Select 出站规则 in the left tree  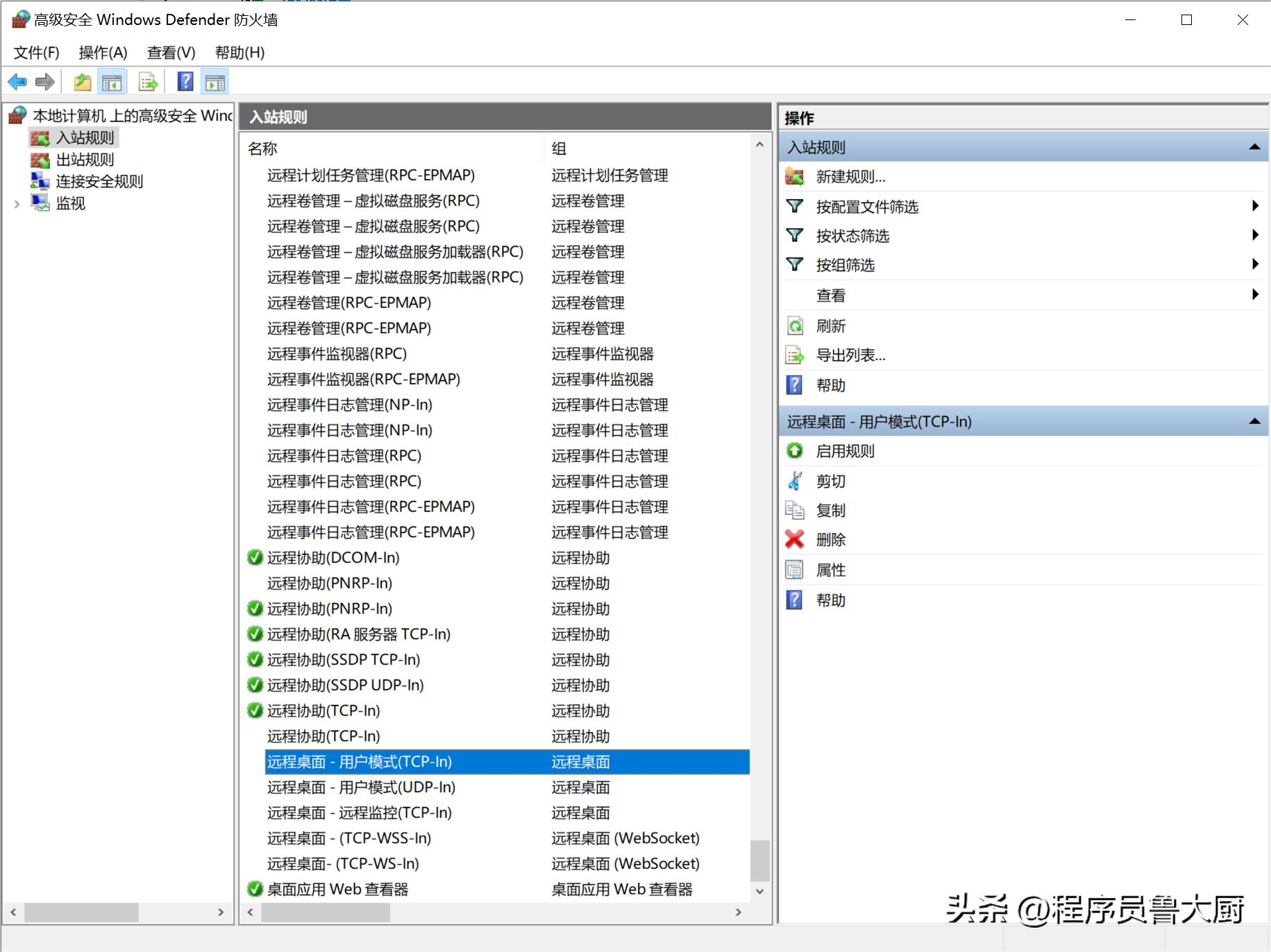point(83,159)
